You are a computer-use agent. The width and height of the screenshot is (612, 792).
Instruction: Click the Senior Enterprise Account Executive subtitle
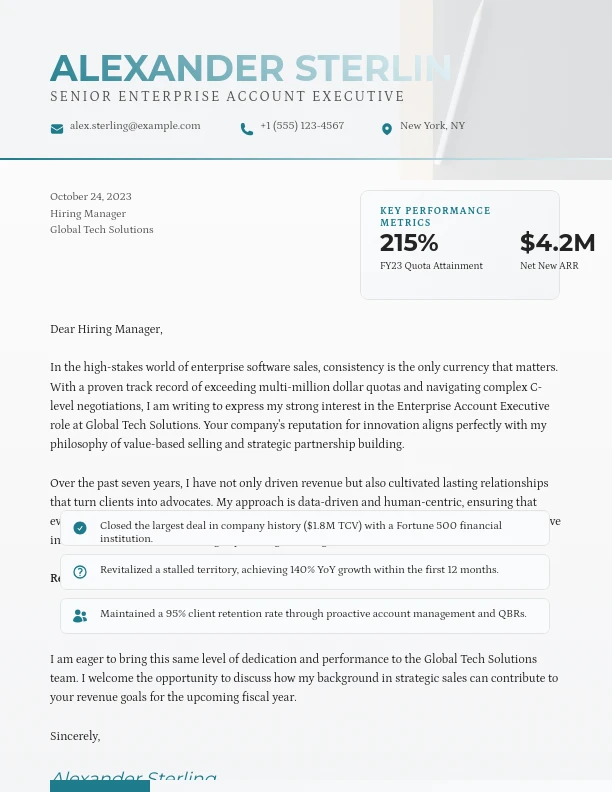point(227,97)
